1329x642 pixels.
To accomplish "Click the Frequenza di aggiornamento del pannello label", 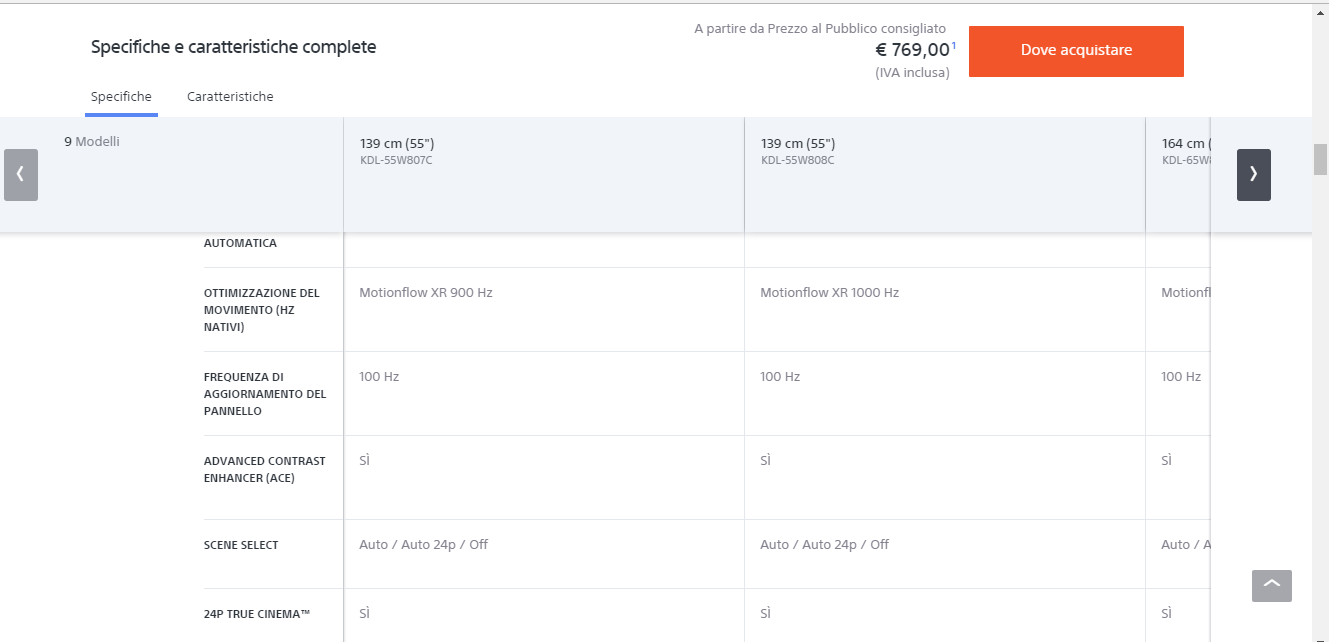I will click(x=265, y=394).
